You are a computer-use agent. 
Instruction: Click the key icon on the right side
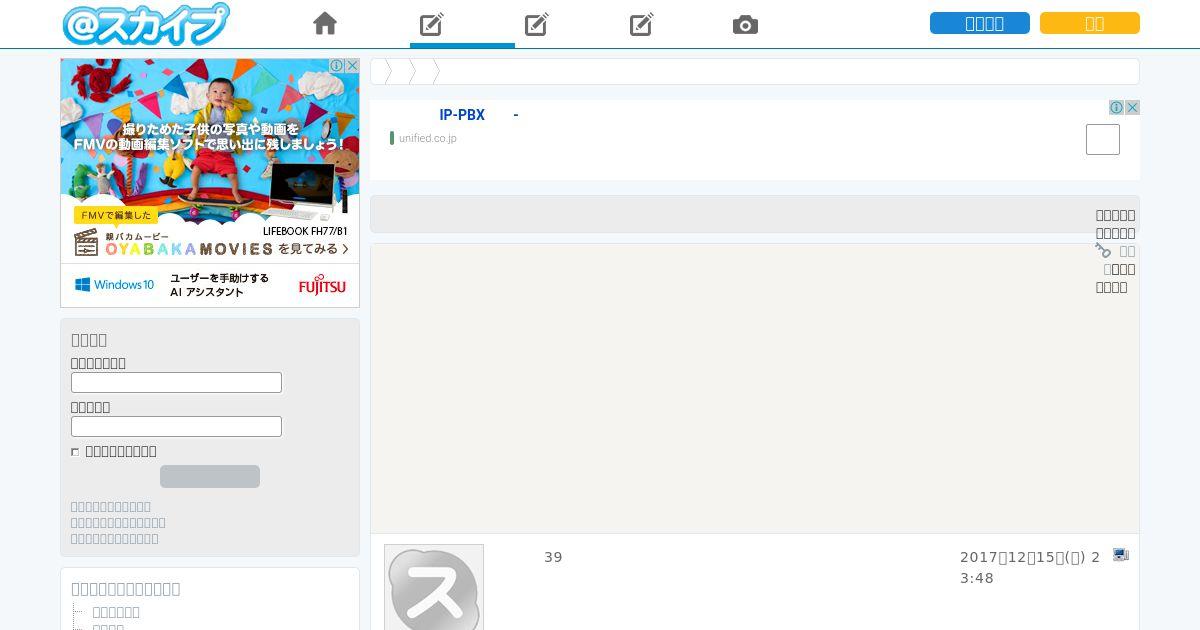click(x=1103, y=250)
